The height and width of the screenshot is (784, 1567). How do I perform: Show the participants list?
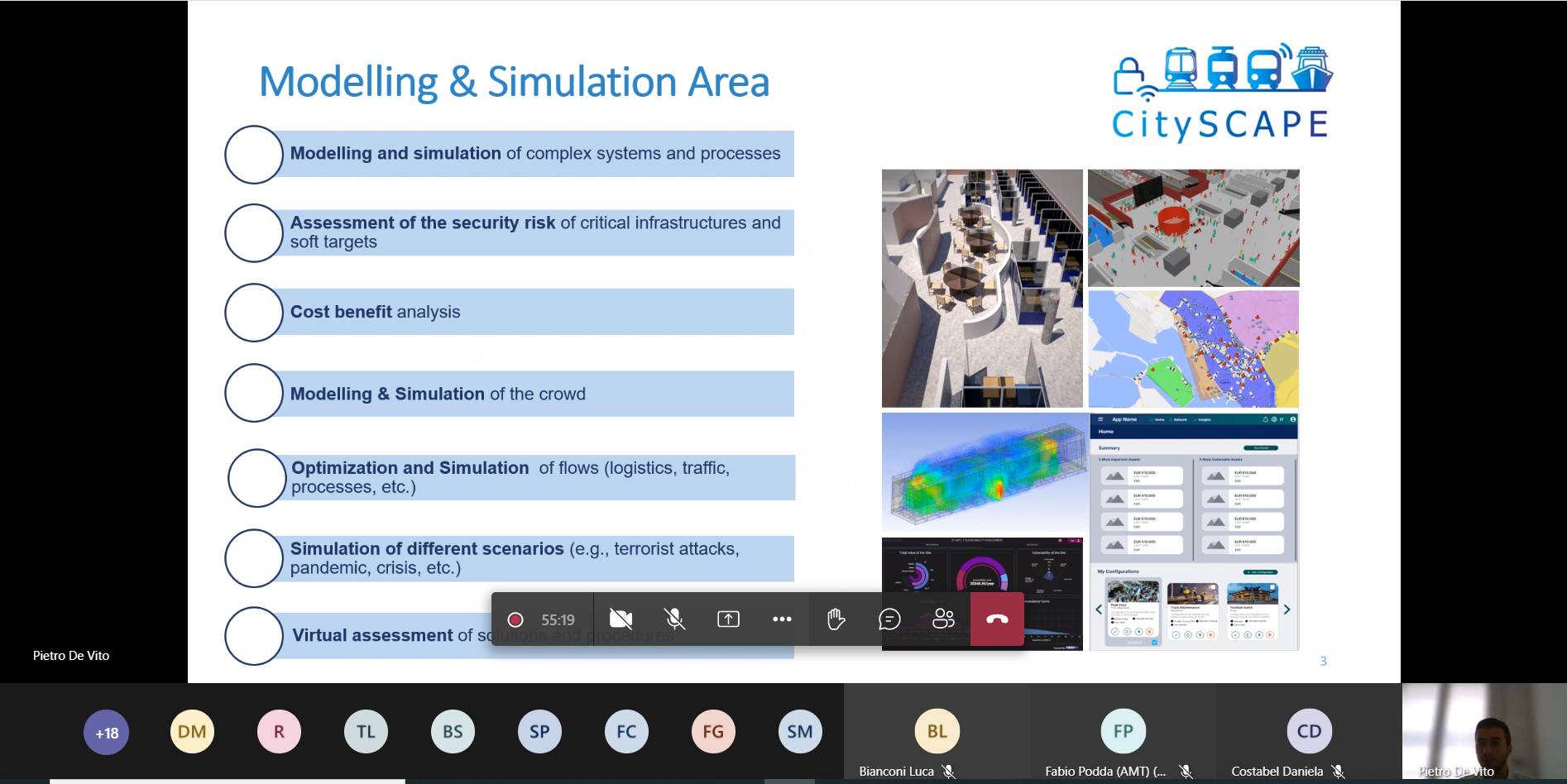tap(943, 619)
